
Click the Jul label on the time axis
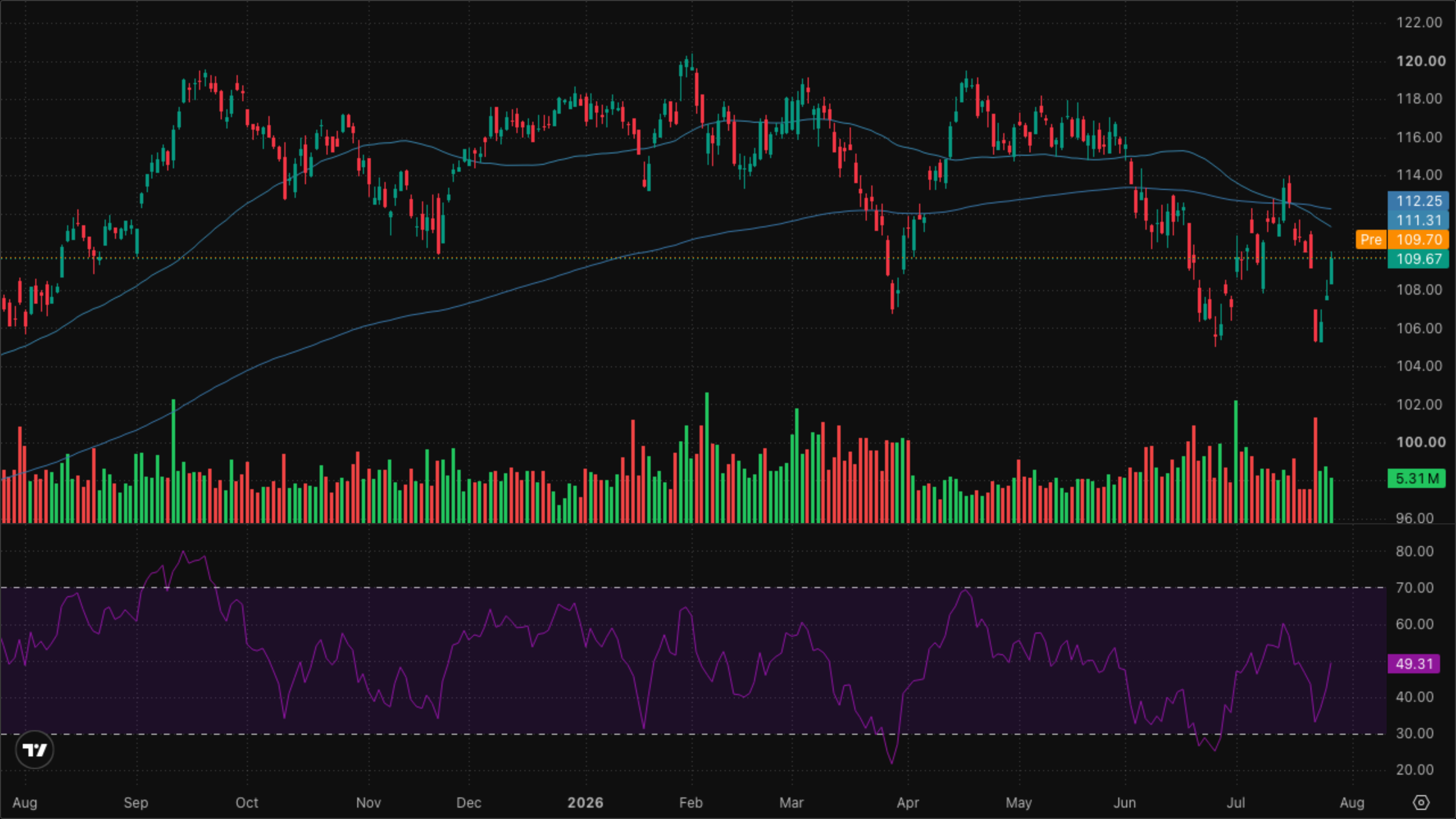[1235, 803]
